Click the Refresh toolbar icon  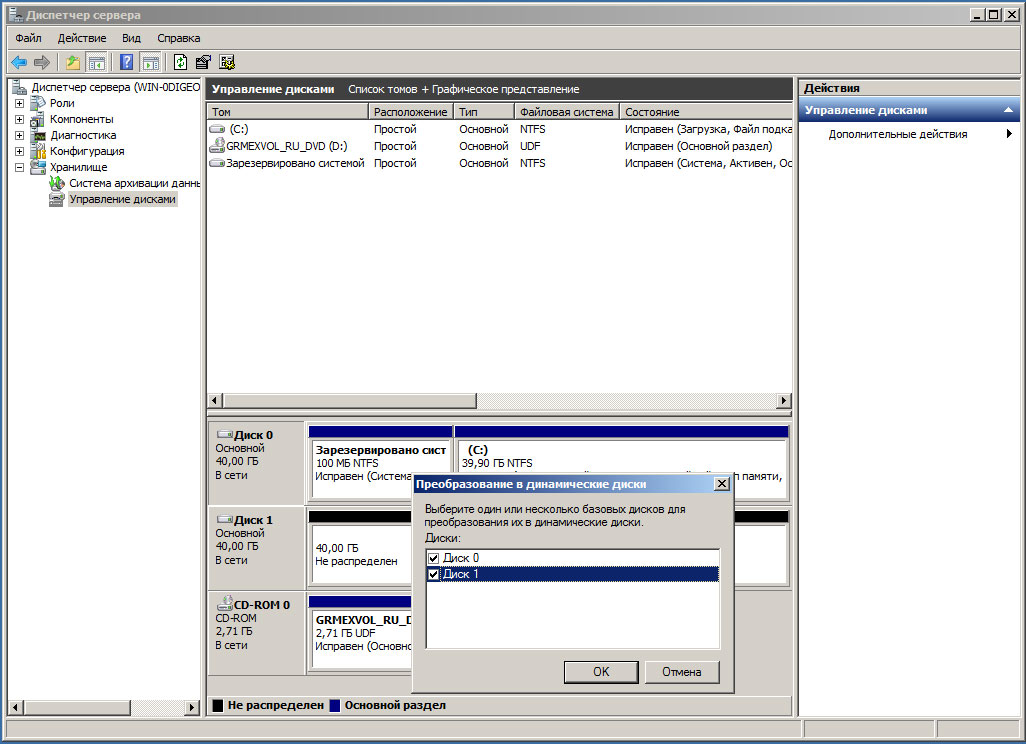[180, 62]
